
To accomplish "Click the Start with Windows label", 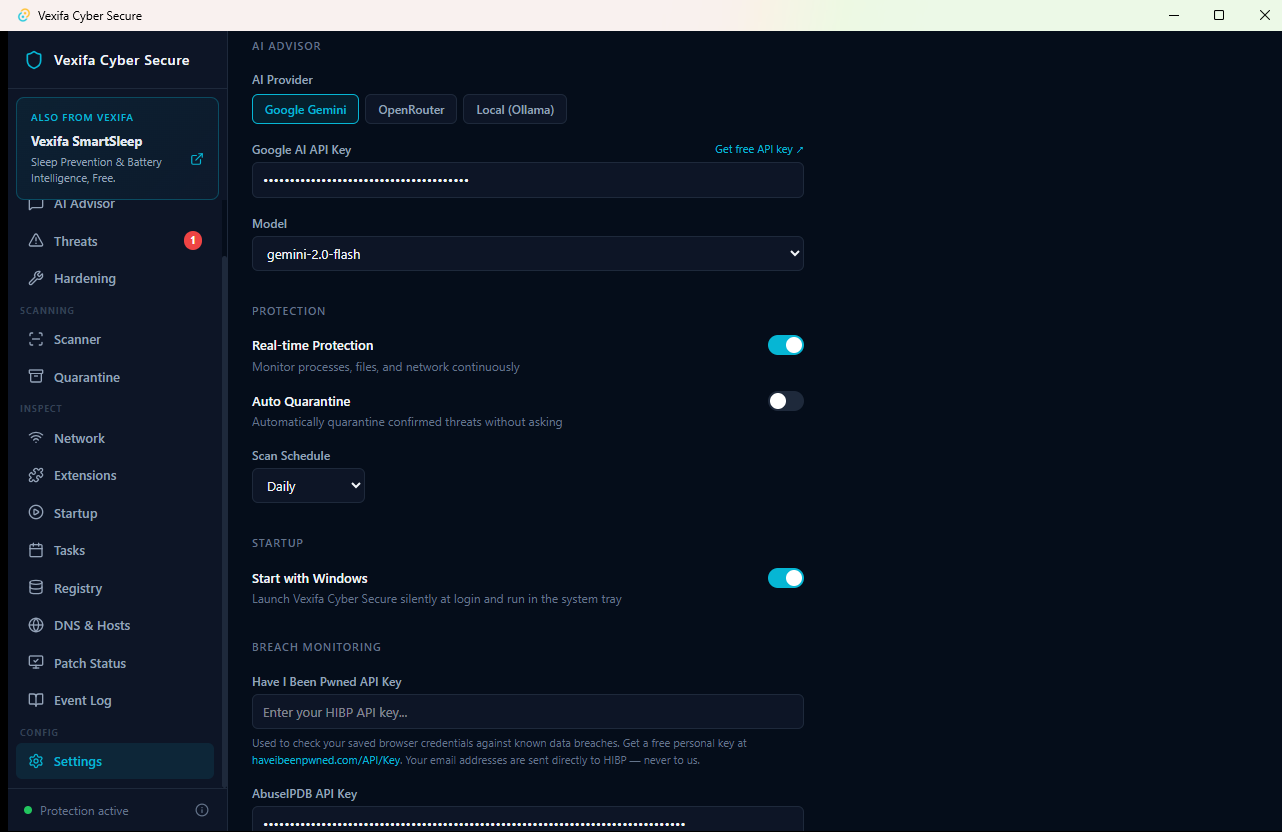I will pyautogui.click(x=310, y=578).
